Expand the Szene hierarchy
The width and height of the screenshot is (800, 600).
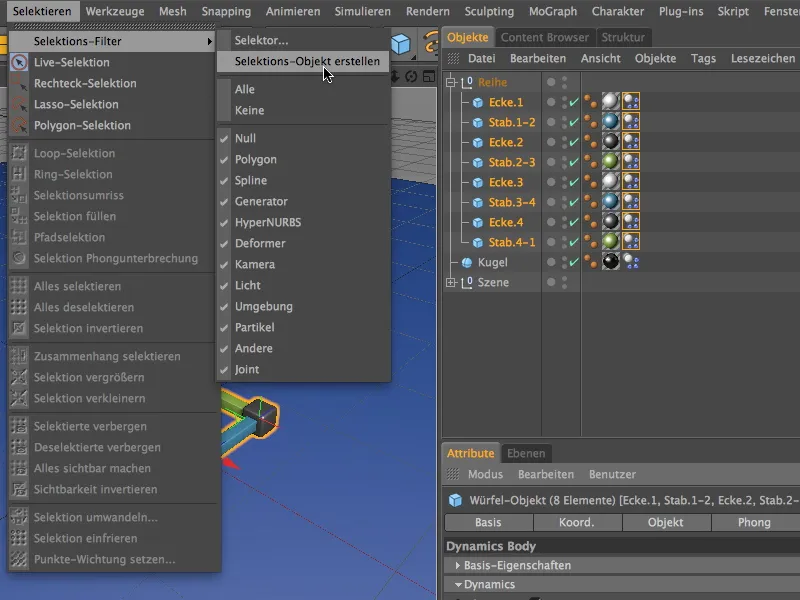tap(451, 282)
